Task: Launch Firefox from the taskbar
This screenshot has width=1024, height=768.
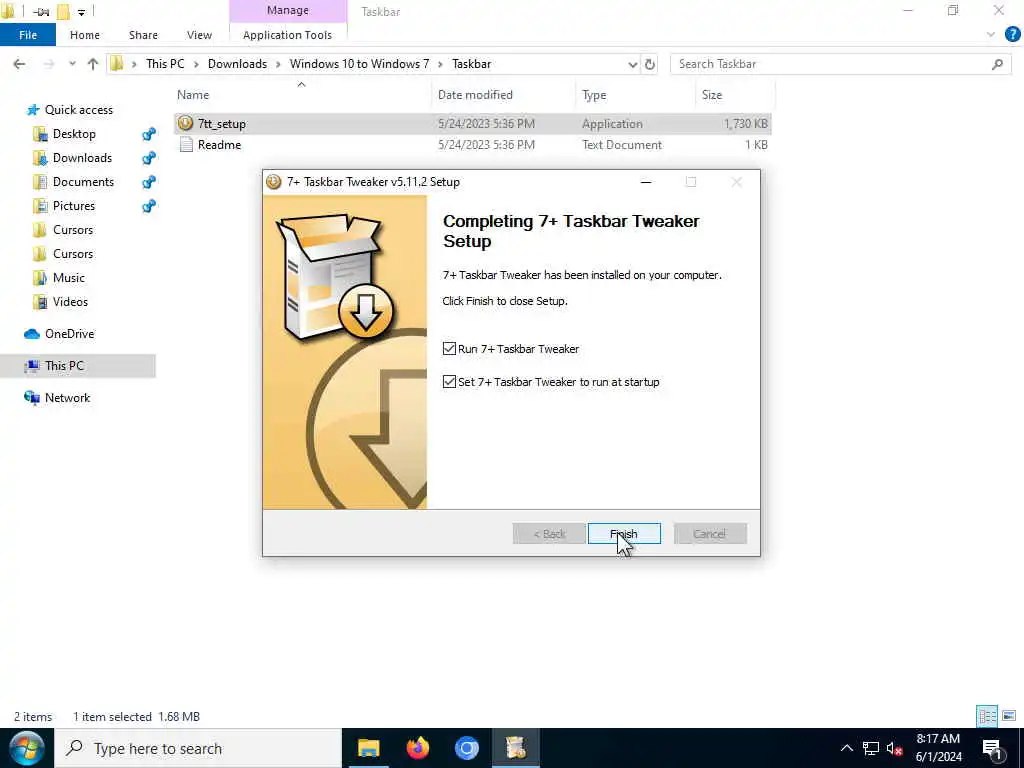Action: click(x=417, y=748)
